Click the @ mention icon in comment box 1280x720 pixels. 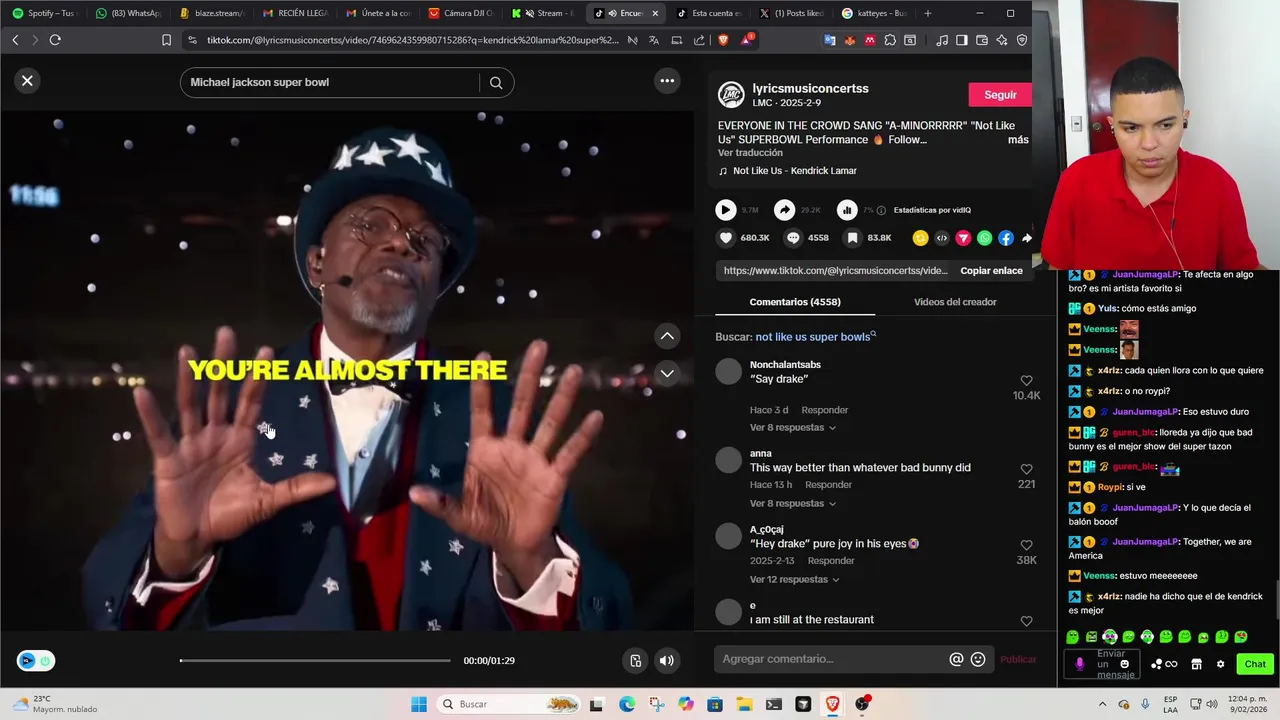(x=956, y=659)
